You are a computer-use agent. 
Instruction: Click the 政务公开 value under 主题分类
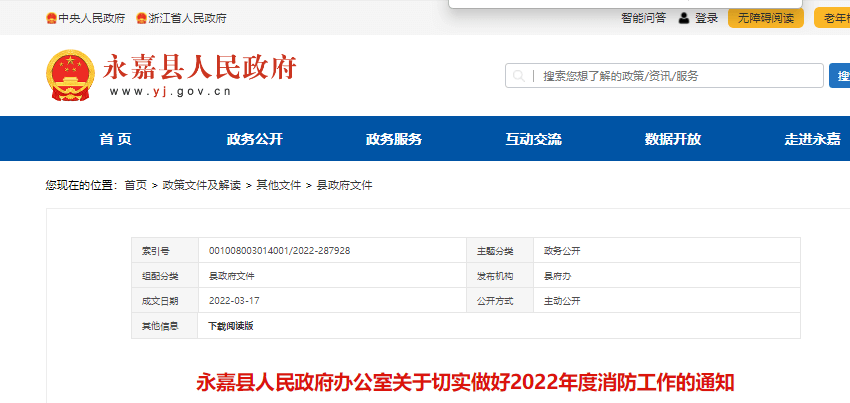(x=562, y=251)
